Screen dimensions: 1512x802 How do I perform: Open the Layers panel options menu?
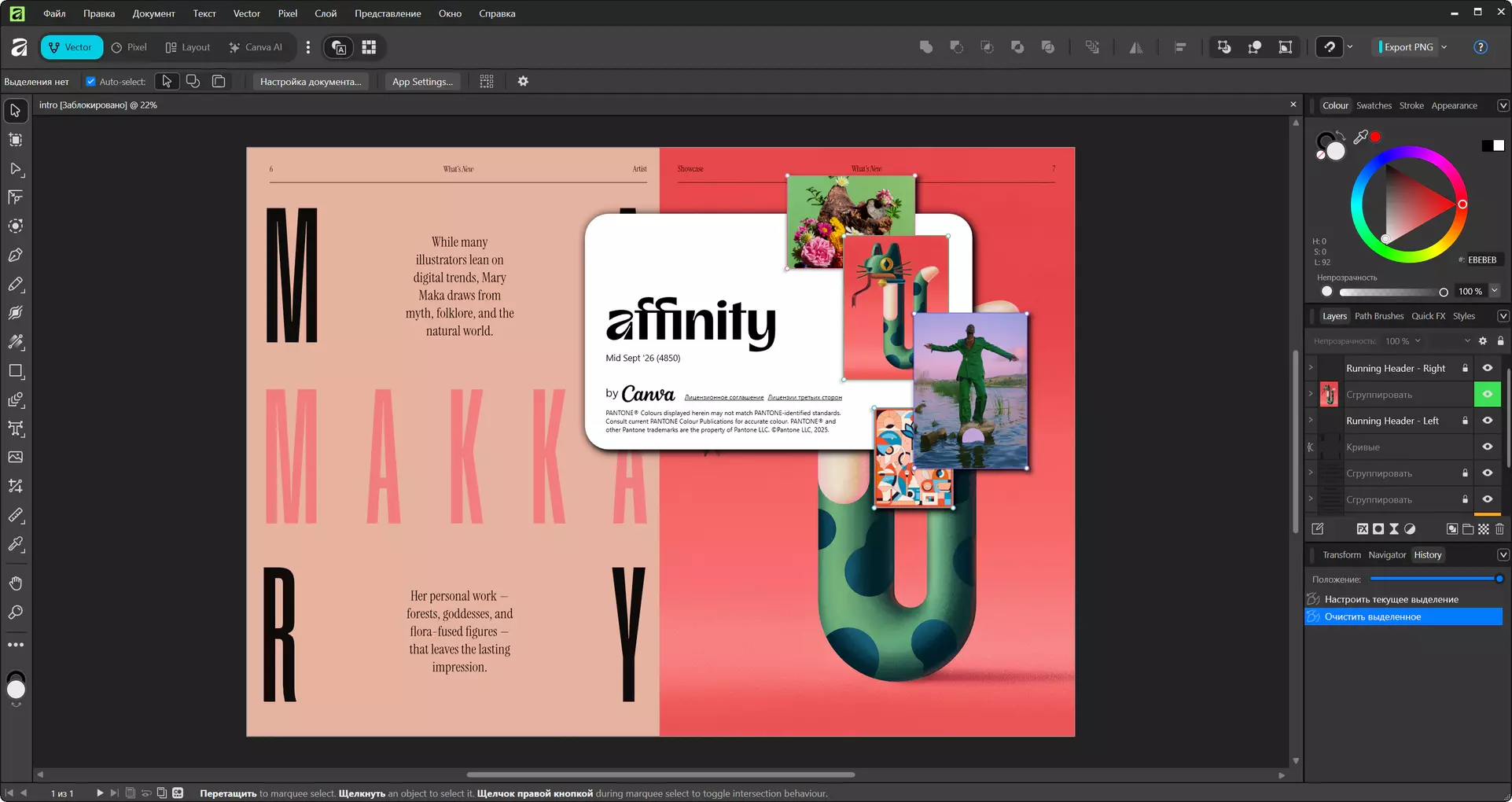pos(1503,316)
